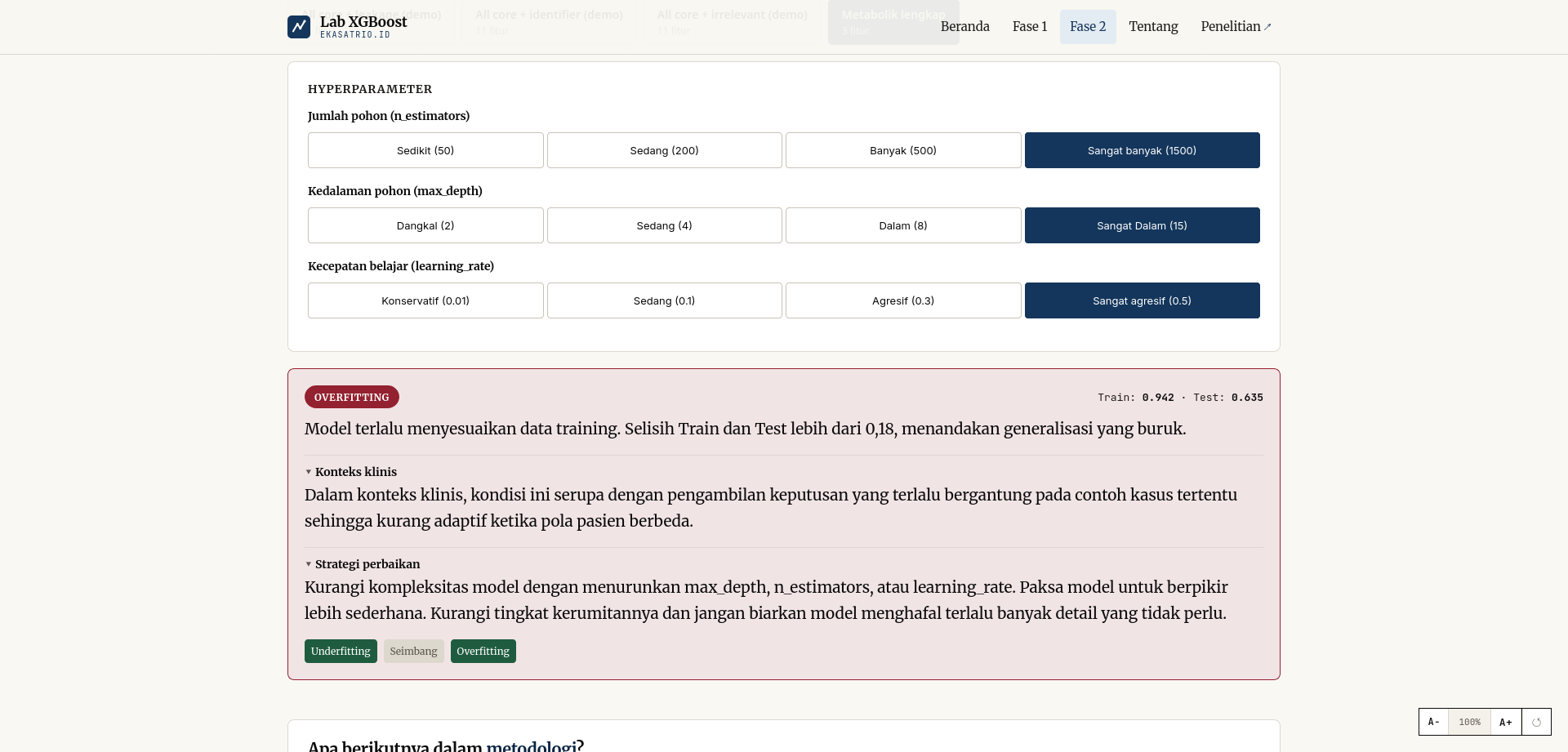Increase font size with A+ button
Viewport: 1568px width, 752px height.
point(1506,722)
